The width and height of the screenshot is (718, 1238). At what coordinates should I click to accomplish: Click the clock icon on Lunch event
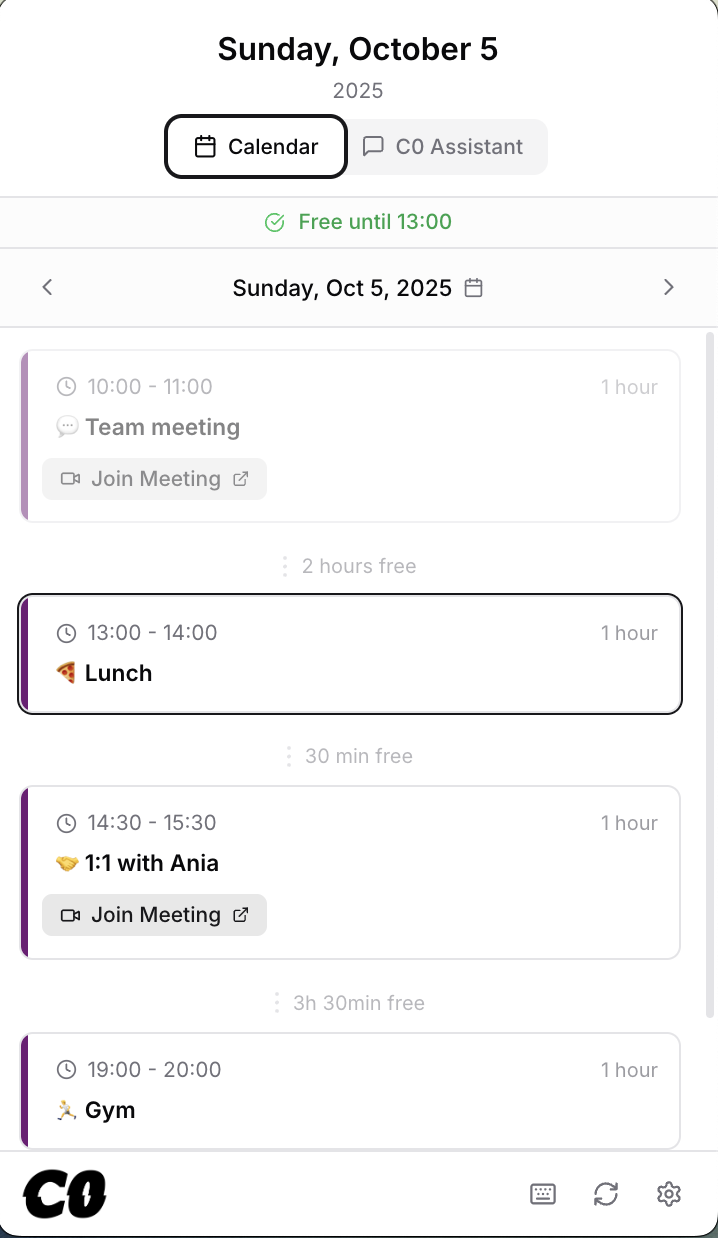click(x=66, y=633)
